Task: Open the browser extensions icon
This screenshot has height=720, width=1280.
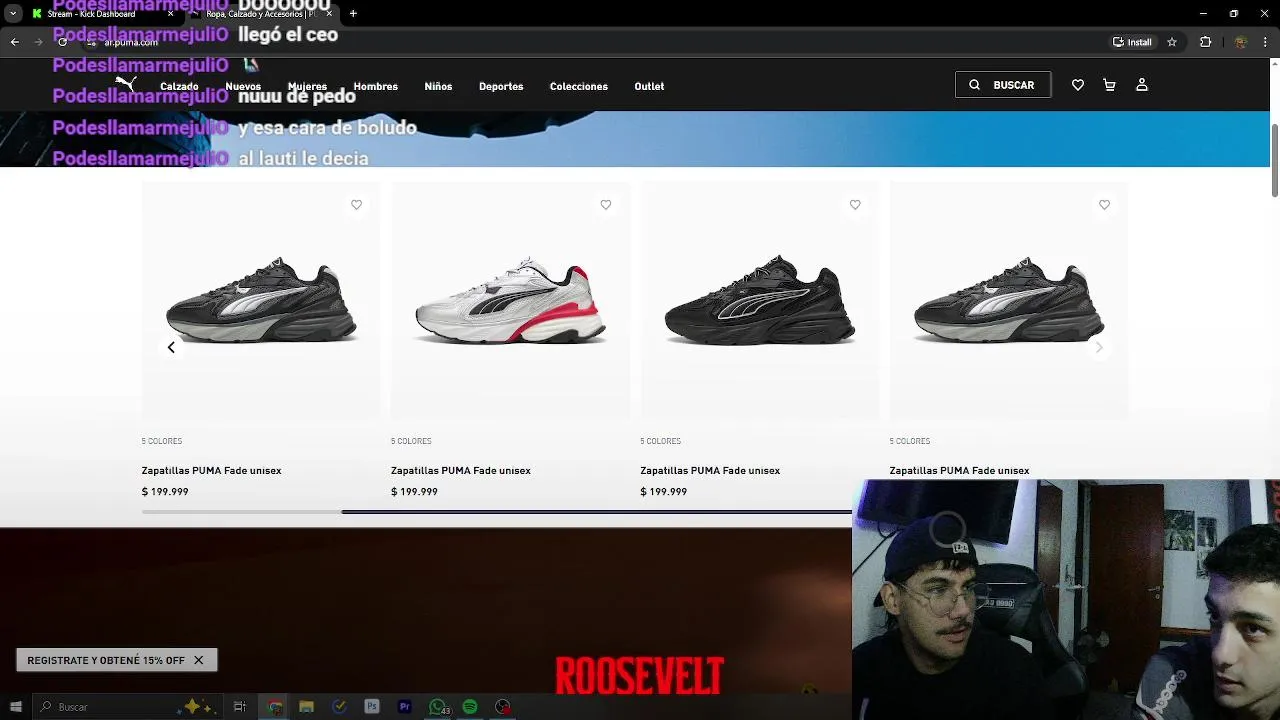Action: point(1205,42)
